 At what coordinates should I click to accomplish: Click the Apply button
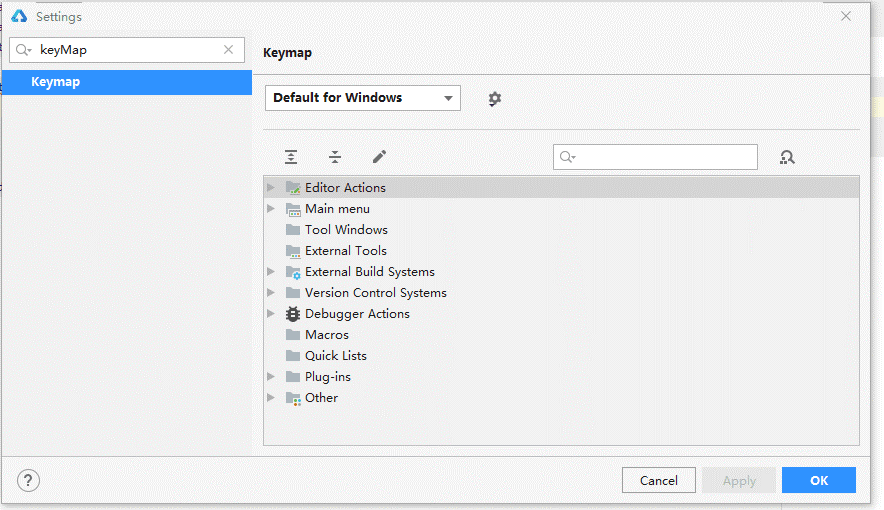(x=739, y=480)
